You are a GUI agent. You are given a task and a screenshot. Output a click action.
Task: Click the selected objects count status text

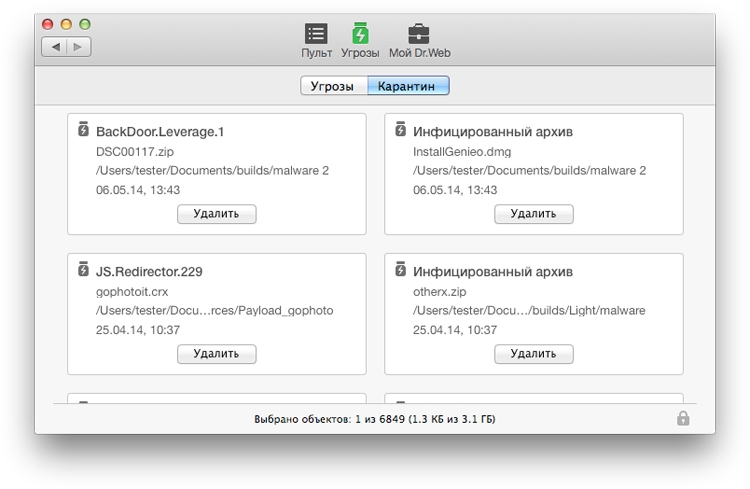tap(375, 420)
